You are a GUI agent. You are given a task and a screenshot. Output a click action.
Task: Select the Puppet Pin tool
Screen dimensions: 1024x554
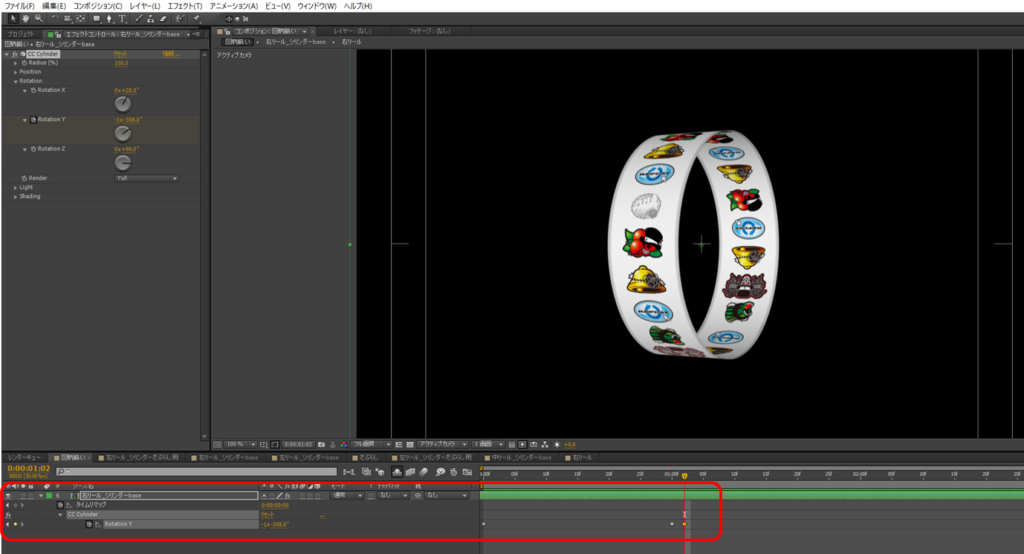tap(196, 18)
